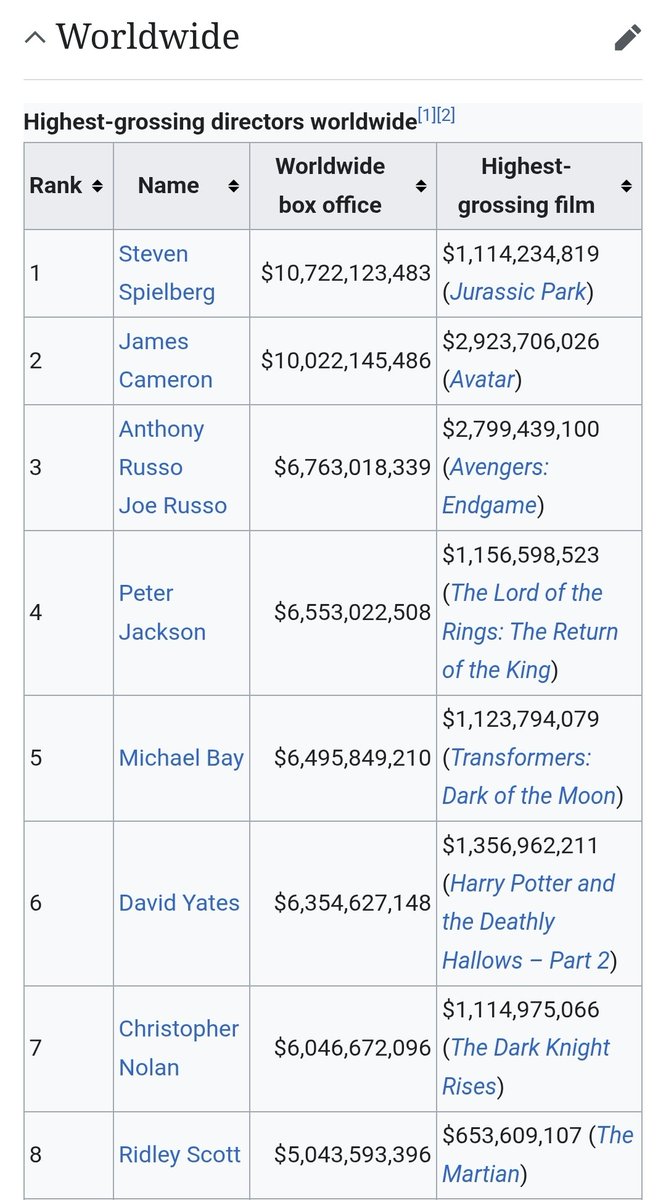The width and height of the screenshot is (666, 1200).
Task: Open James Cameron article link
Action: pos(166,361)
